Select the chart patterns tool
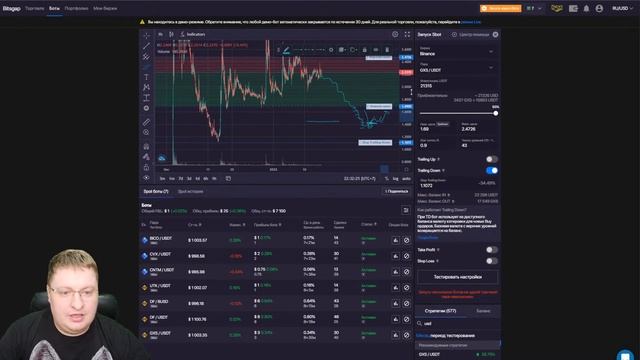Image resolution: width=640 pixels, height=360 pixels. pos(146,87)
